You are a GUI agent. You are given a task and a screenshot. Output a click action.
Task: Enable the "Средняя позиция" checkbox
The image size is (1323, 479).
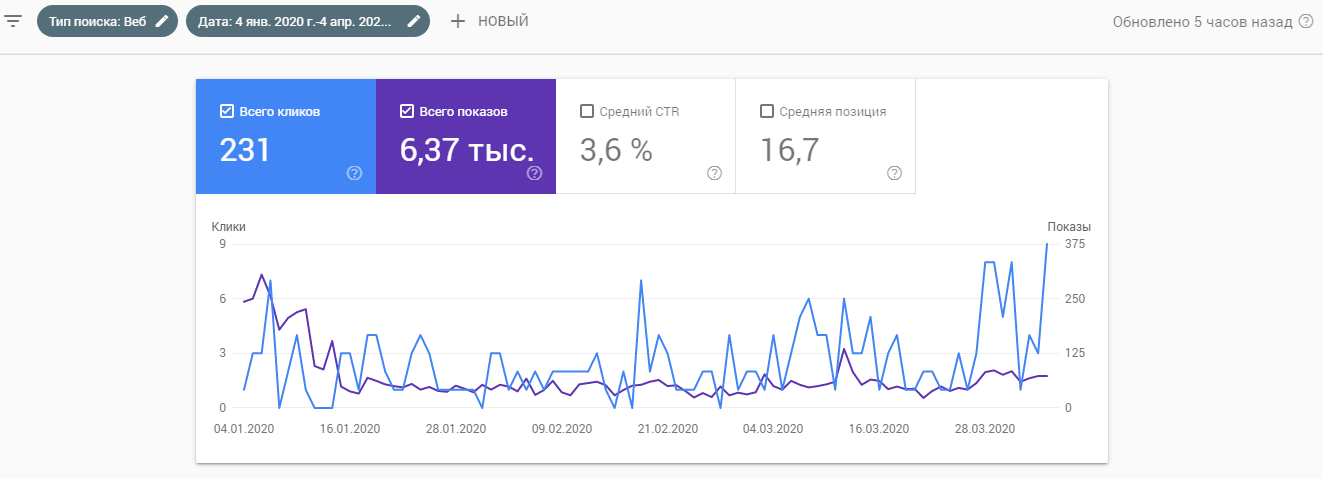pos(767,111)
